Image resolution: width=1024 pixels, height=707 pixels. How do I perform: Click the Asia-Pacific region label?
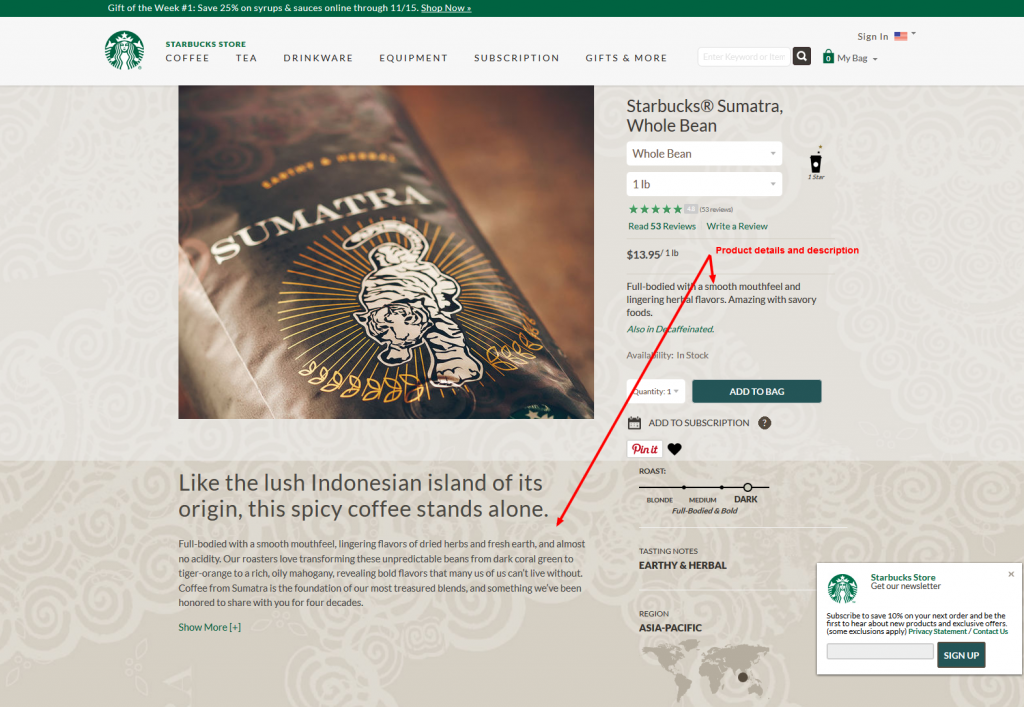tap(670, 627)
